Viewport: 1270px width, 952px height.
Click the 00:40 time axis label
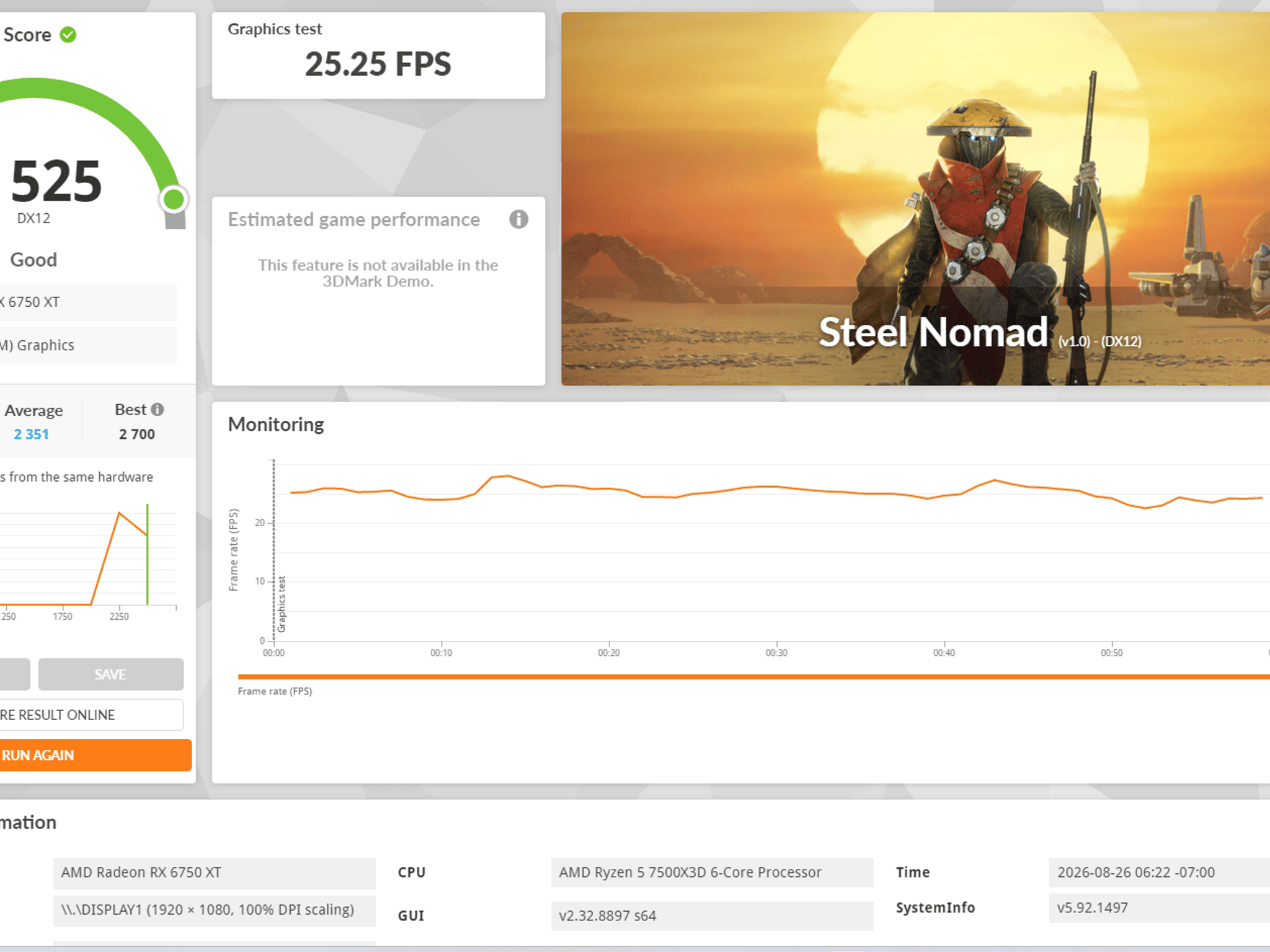944,653
